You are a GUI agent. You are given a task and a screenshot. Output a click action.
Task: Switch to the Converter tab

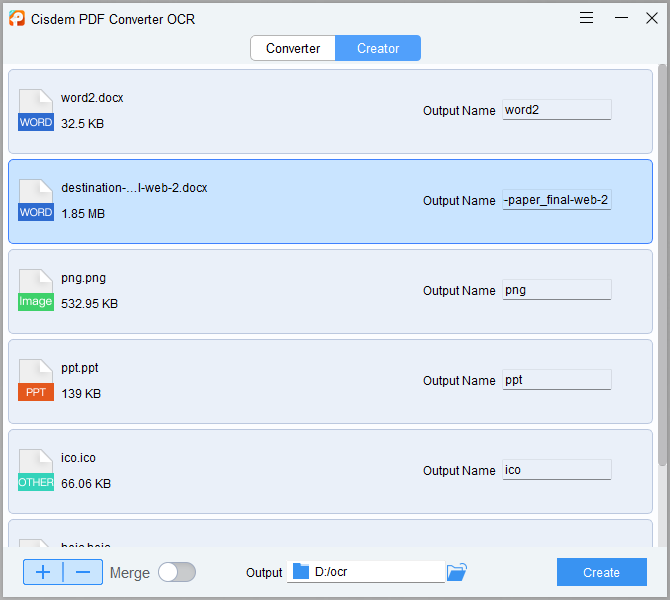[293, 48]
